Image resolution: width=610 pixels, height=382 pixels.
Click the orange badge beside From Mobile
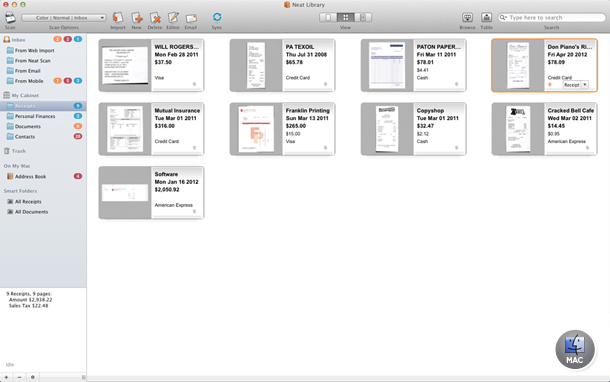coord(58,81)
